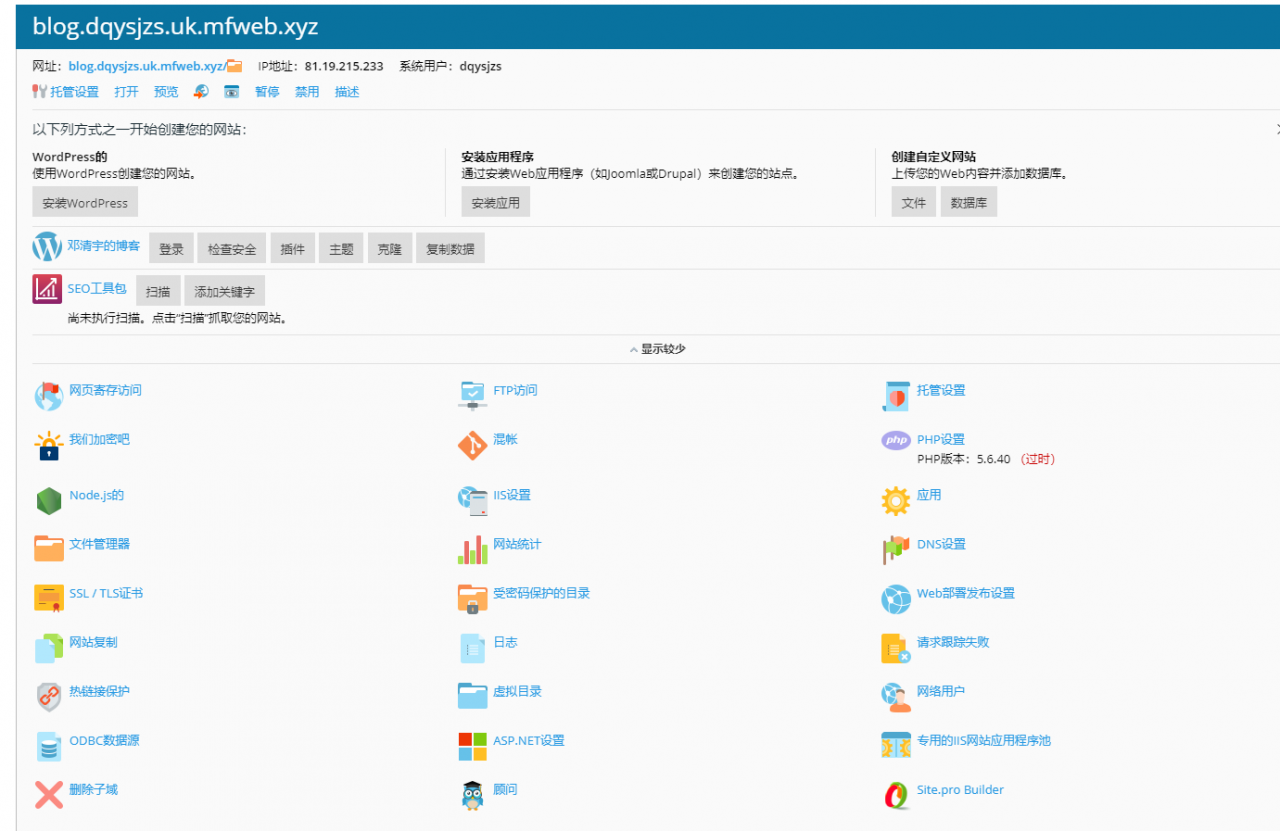Viewport: 1280px width, 831px height.
Task: Open the blog.dqysjzs.uk.mfweb.xyz site link
Action: [x=147, y=67]
